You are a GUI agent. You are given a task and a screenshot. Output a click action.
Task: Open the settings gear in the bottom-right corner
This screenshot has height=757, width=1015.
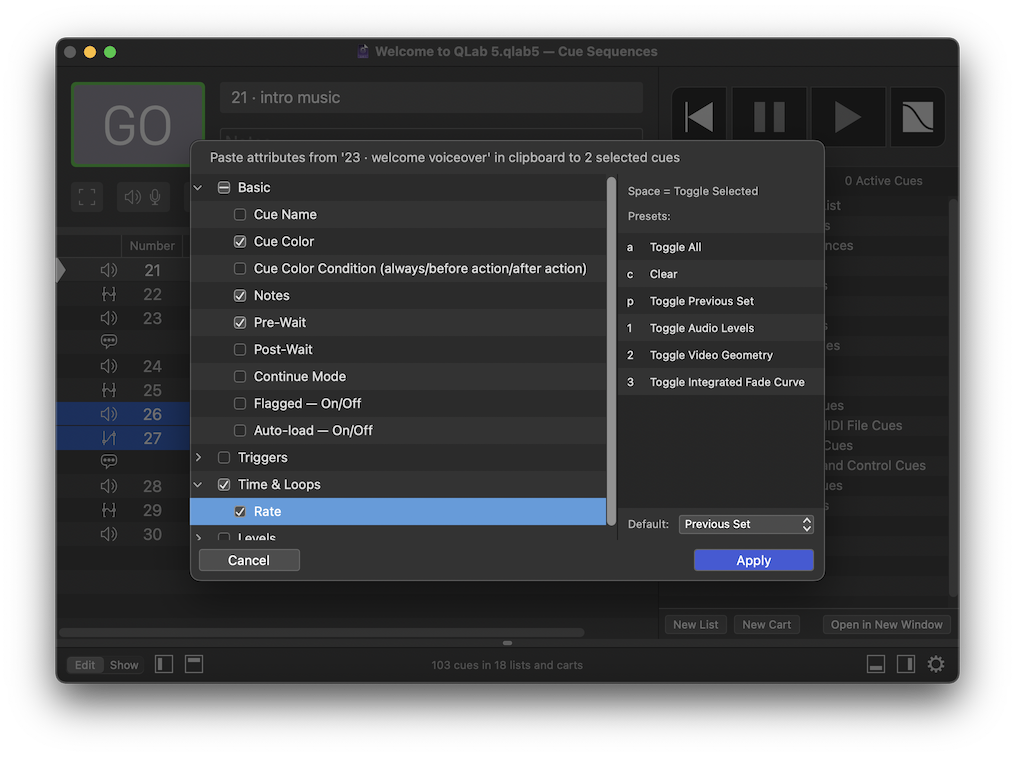tap(935, 663)
